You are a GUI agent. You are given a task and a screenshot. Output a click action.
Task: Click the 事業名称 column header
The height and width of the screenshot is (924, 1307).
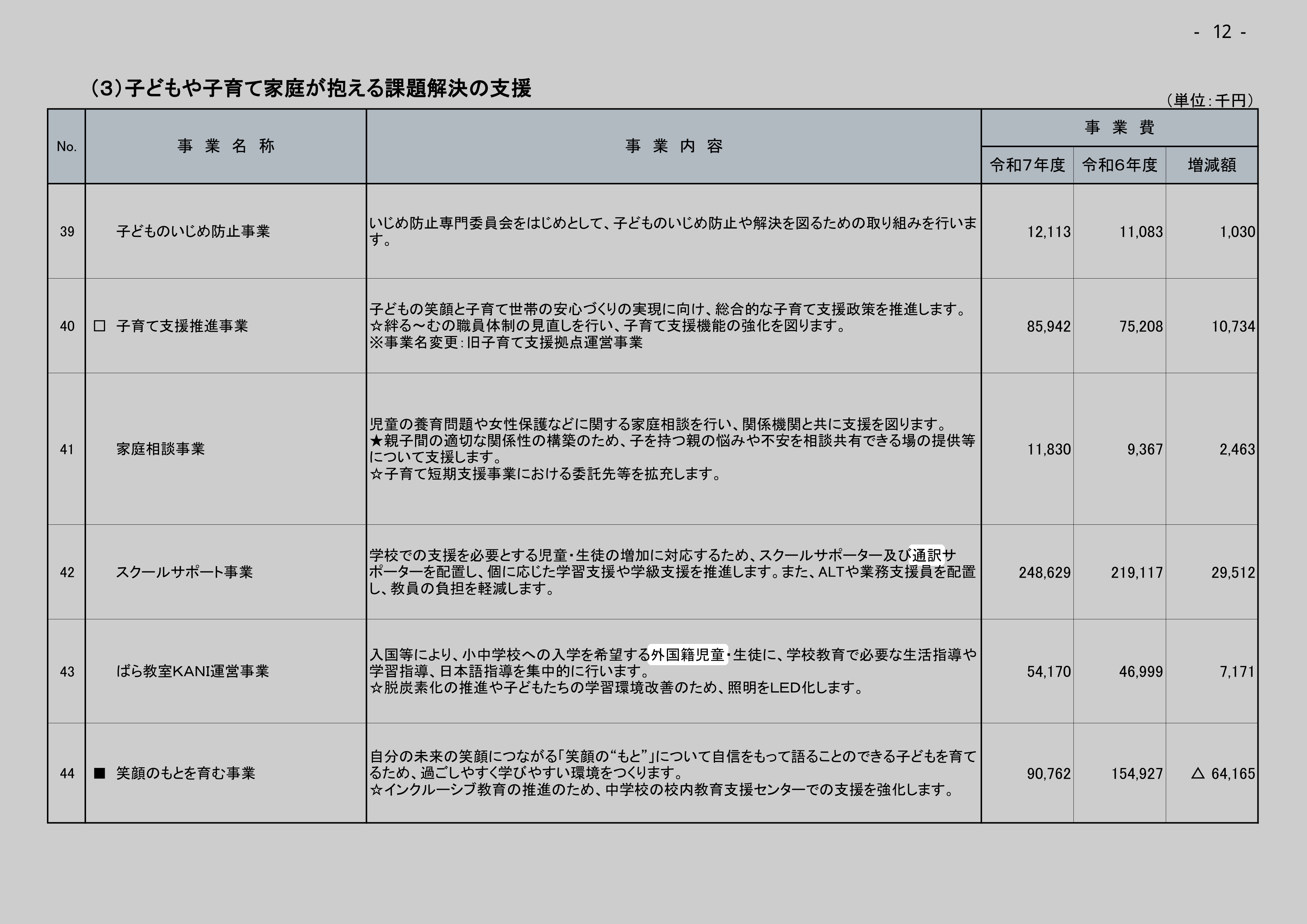[226, 146]
